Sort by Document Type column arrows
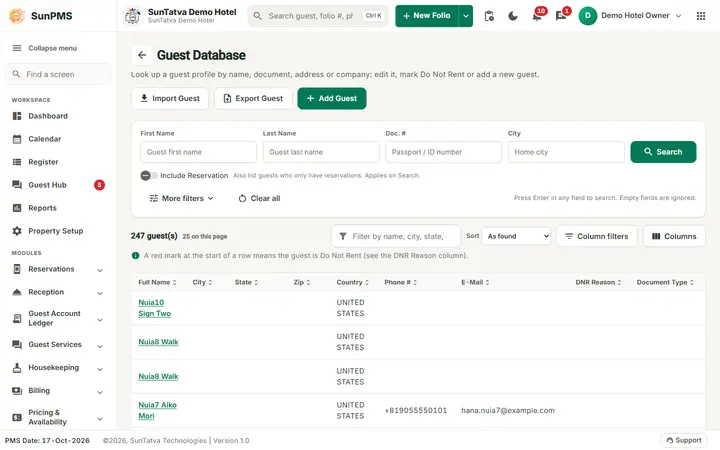This screenshot has width=720, height=450. pyautogui.click(x=692, y=282)
